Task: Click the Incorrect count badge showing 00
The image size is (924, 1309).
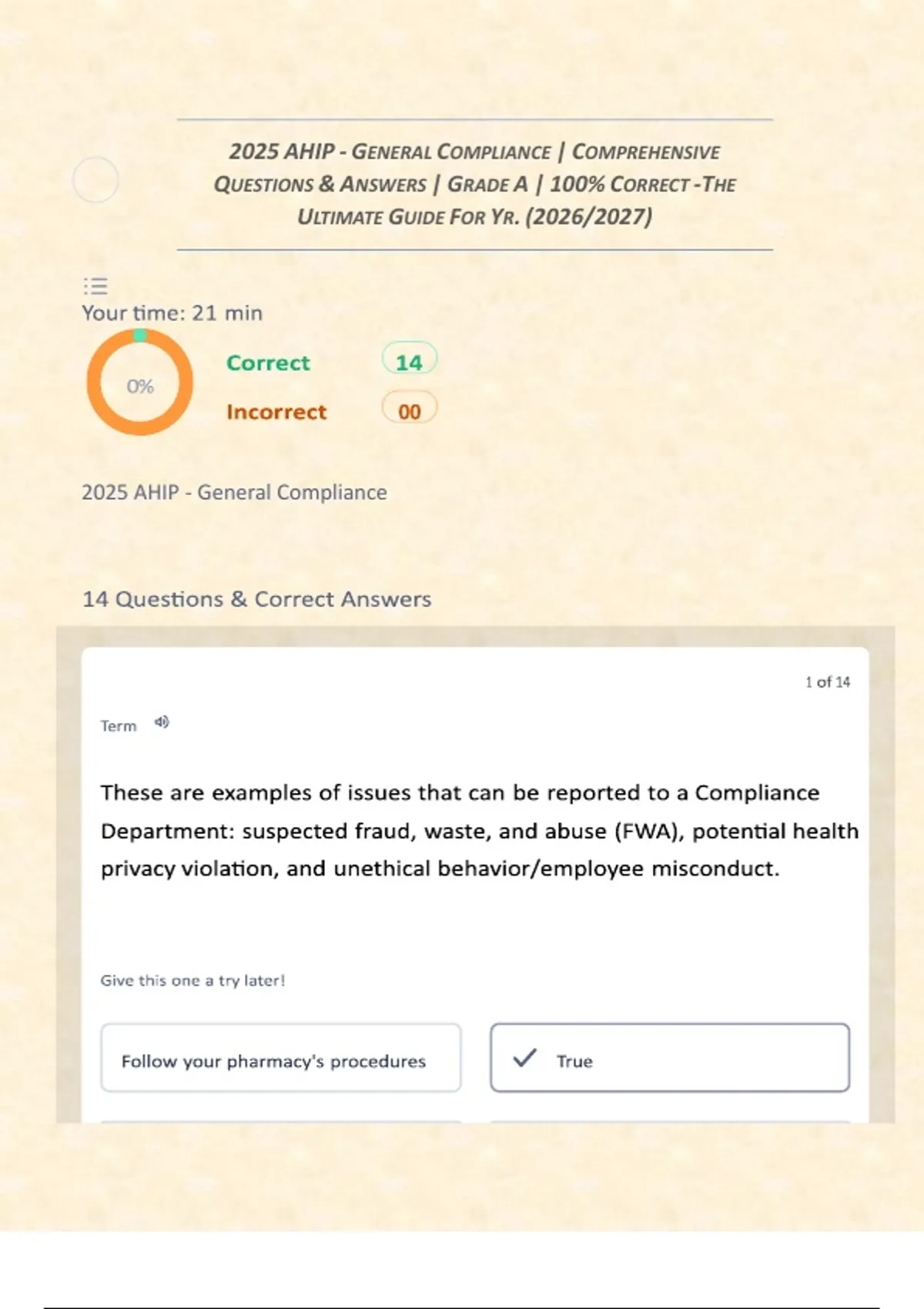Action: [409, 409]
